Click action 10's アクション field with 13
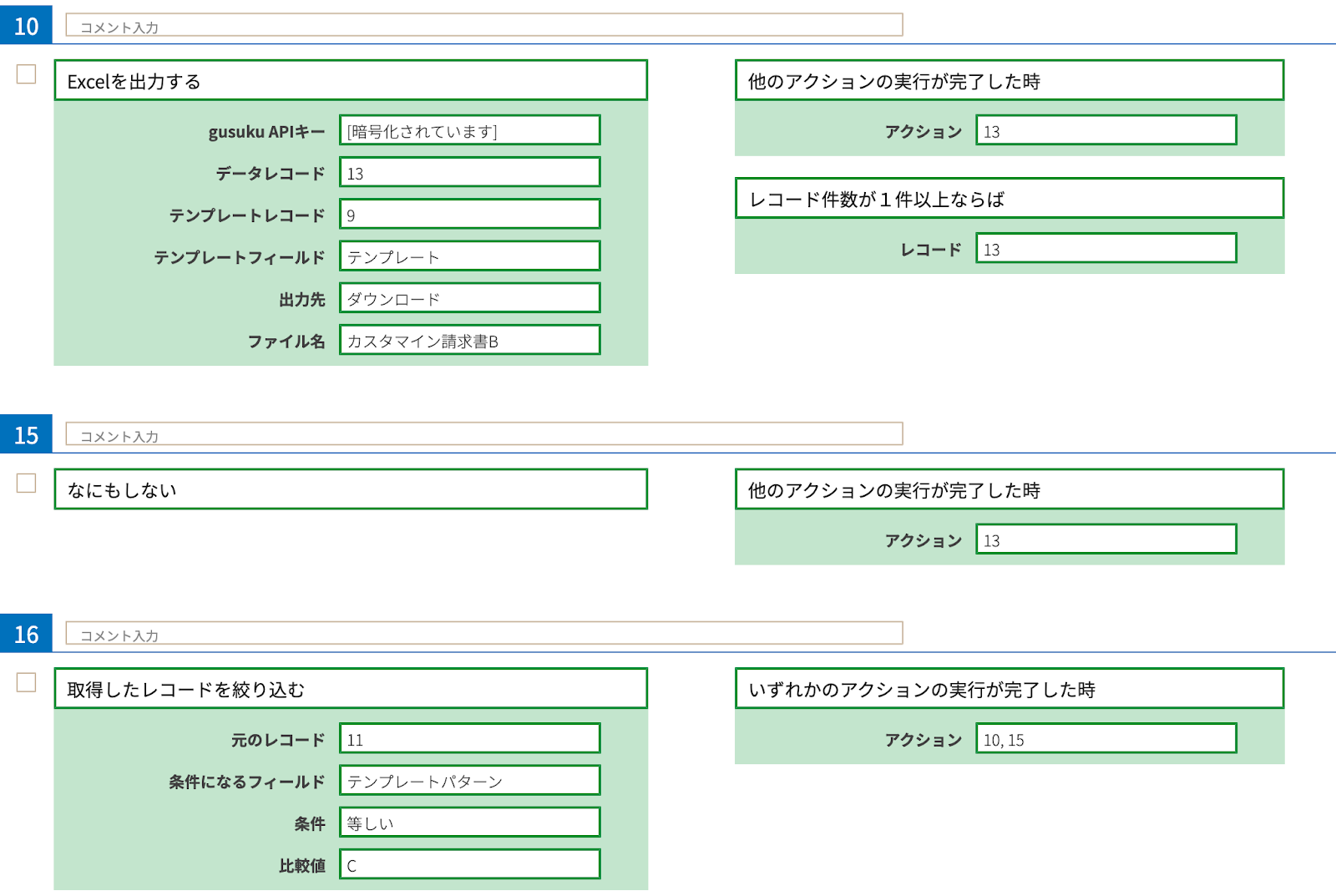 pyautogui.click(x=1106, y=130)
